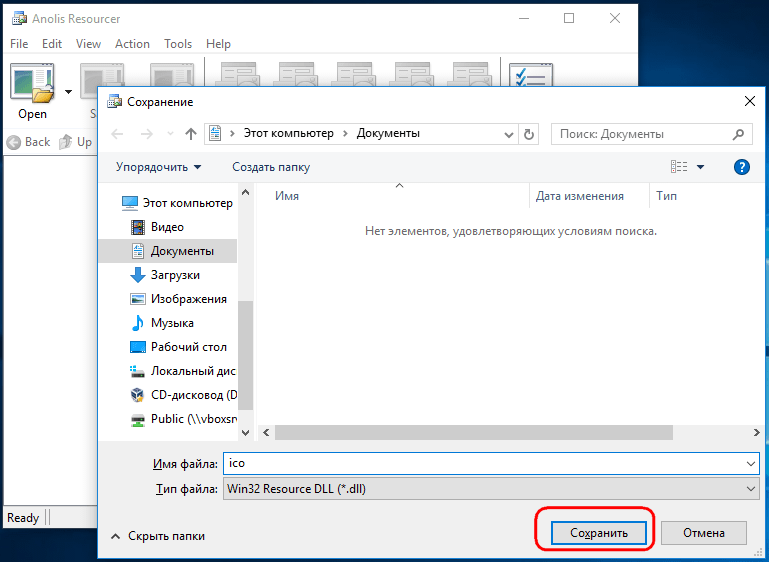Open the View menu
769x562 pixels.
(x=88, y=44)
